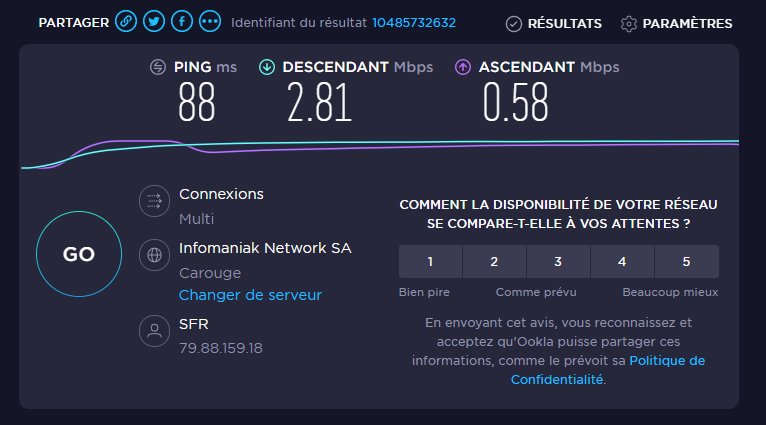This screenshot has width=766, height=425.
Task: Click the SFR user icon
Action: point(154,331)
